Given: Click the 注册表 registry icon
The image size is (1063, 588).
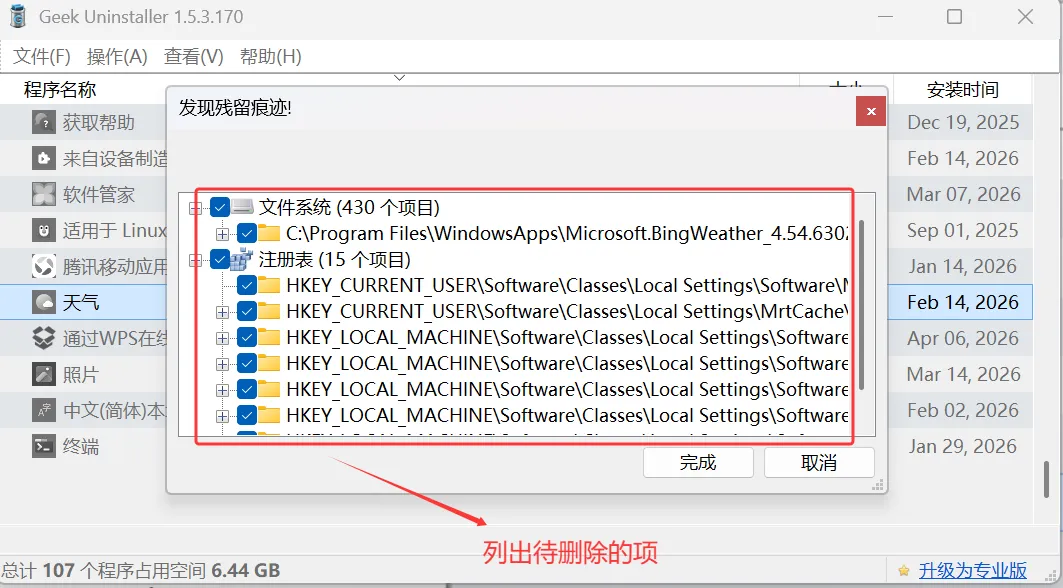Looking at the screenshot, I should coord(242,259).
